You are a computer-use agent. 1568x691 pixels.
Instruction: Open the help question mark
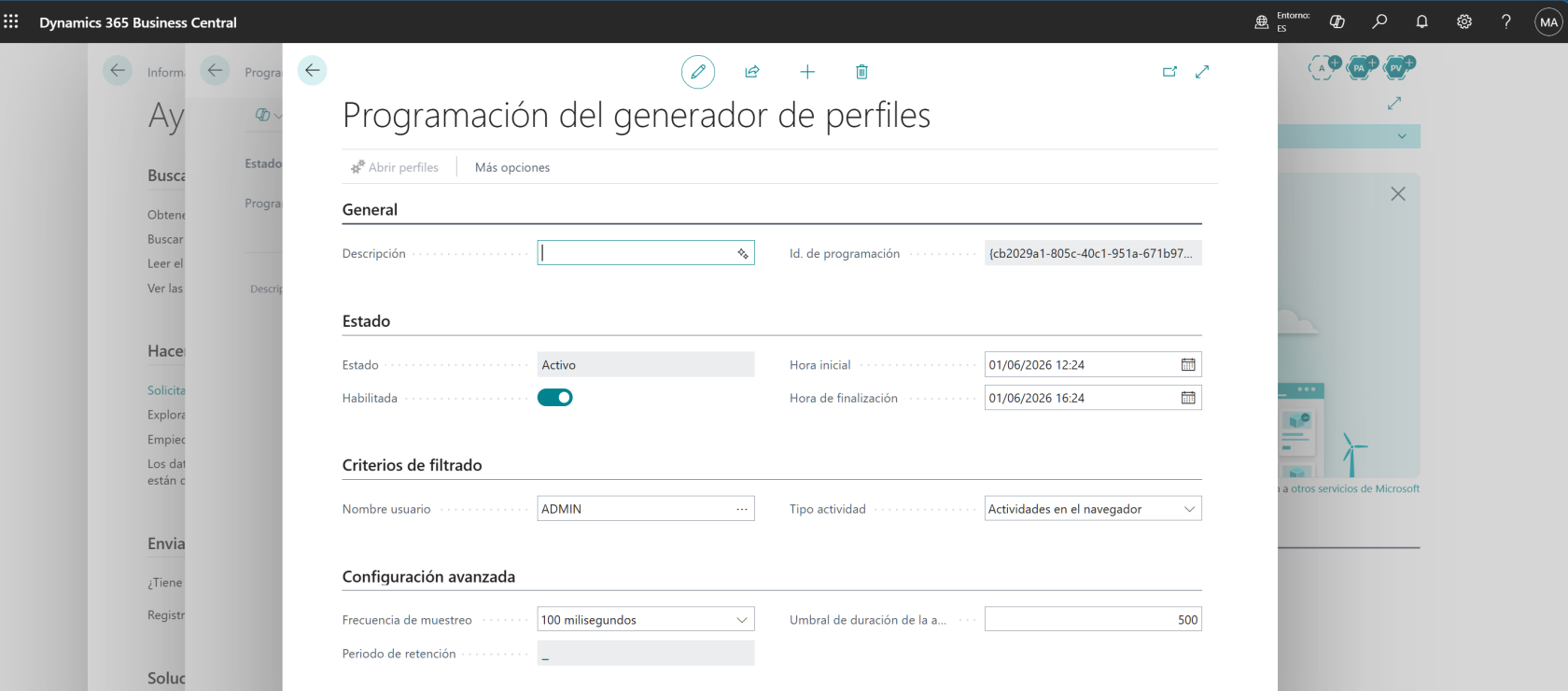click(x=1506, y=21)
